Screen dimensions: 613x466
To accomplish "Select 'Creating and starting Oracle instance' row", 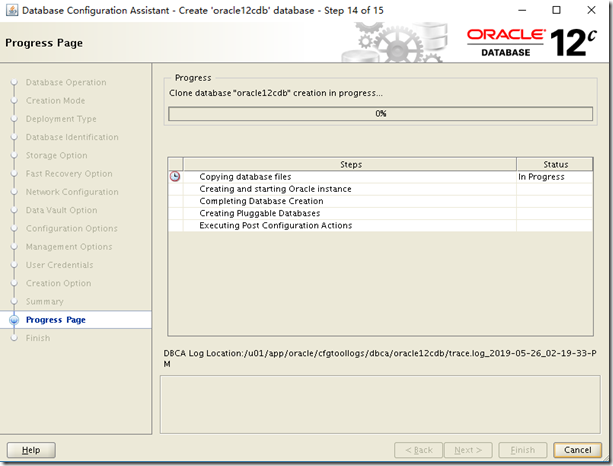I will point(380,189).
